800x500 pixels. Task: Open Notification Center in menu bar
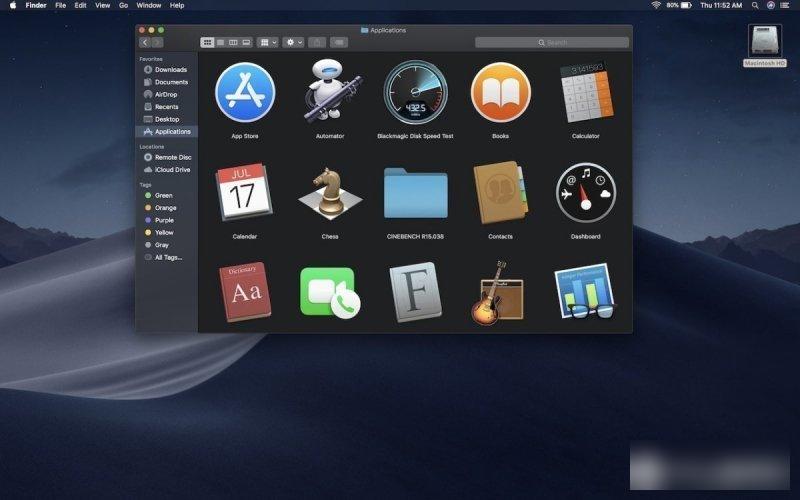click(785, 5)
